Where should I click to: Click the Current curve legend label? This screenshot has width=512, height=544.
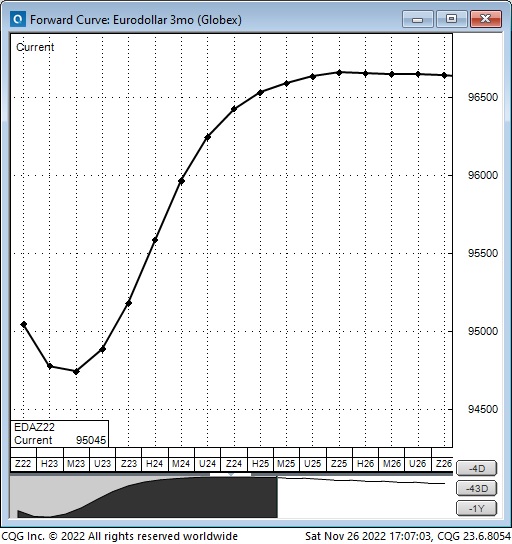click(x=35, y=47)
